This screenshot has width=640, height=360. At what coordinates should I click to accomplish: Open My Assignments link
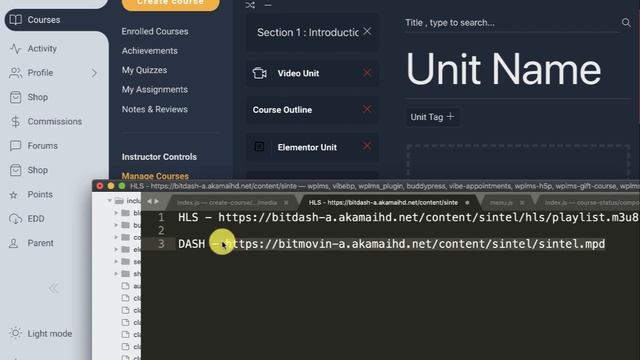[155, 89]
